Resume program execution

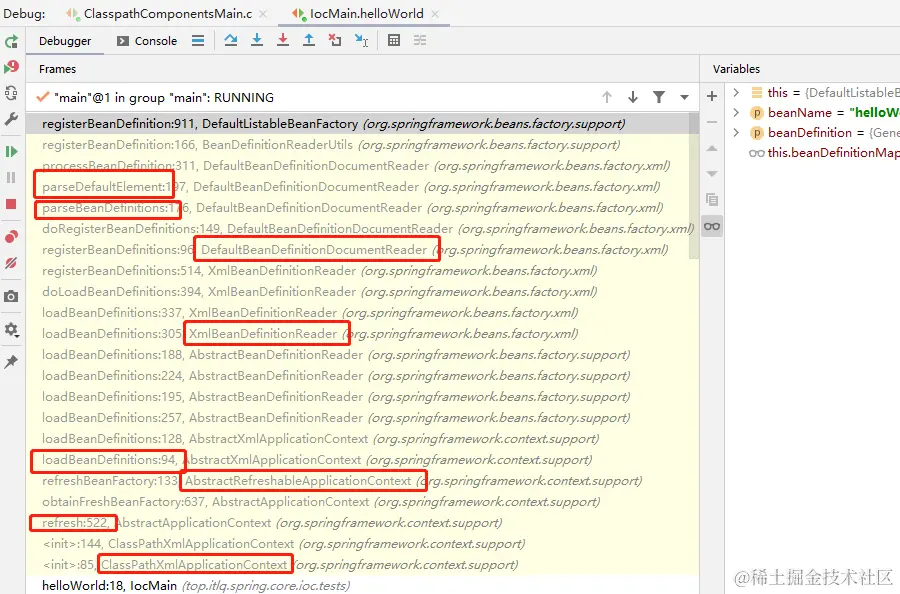(x=11, y=152)
